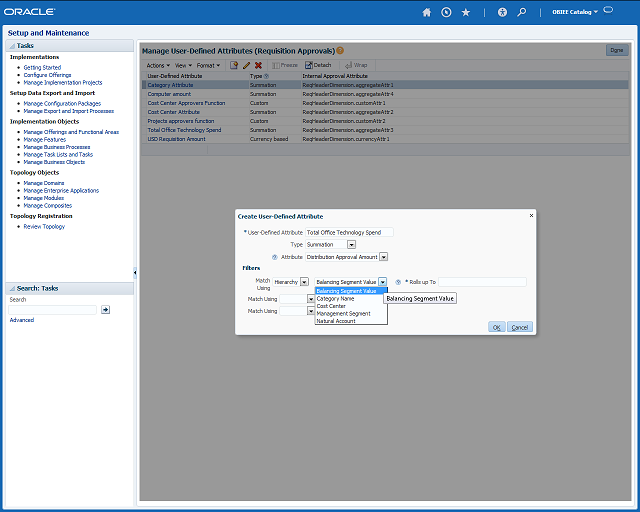Select Natural Account list option

[351, 321]
